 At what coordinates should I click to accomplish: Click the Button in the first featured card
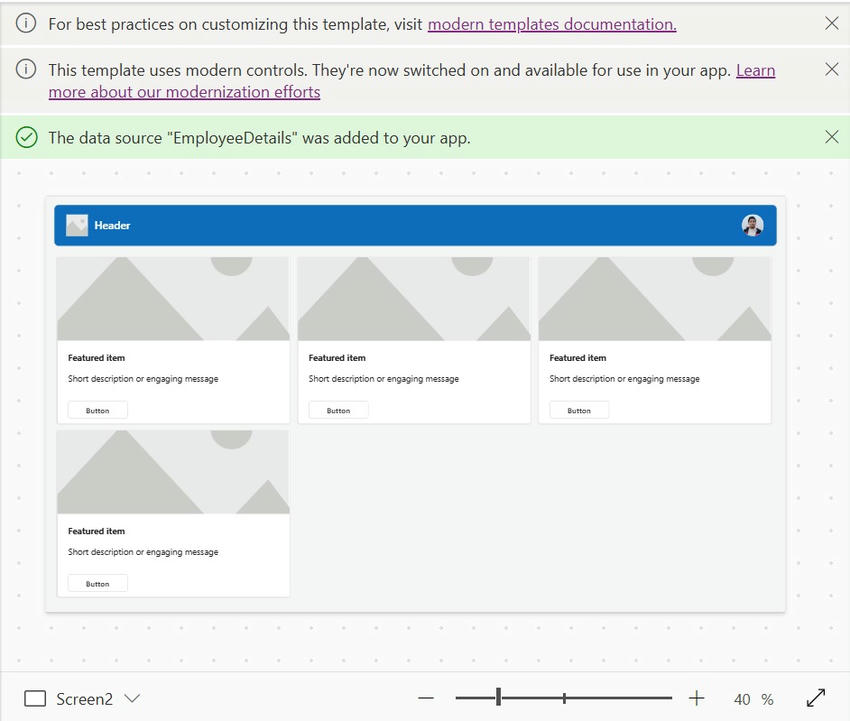click(98, 410)
